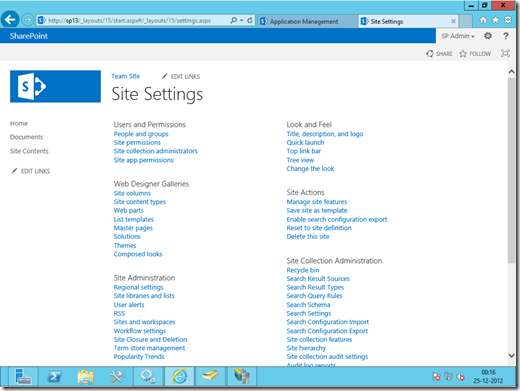Click the SharePoint suite bar title
The height and width of the screenshot is (391, 520).
(29, 36)
